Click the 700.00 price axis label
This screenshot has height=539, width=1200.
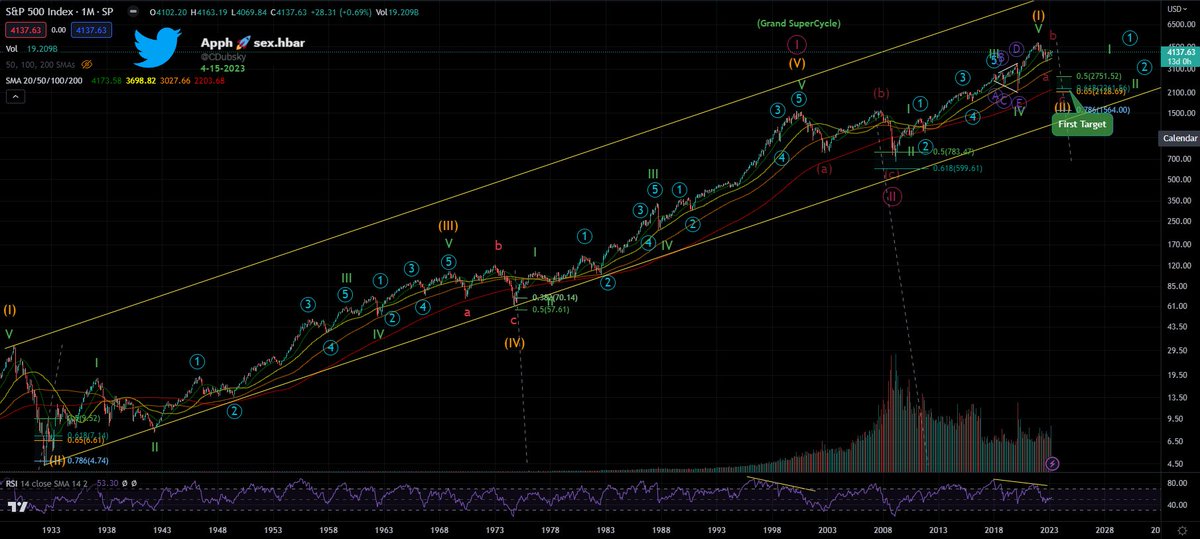click(1179, 159)
